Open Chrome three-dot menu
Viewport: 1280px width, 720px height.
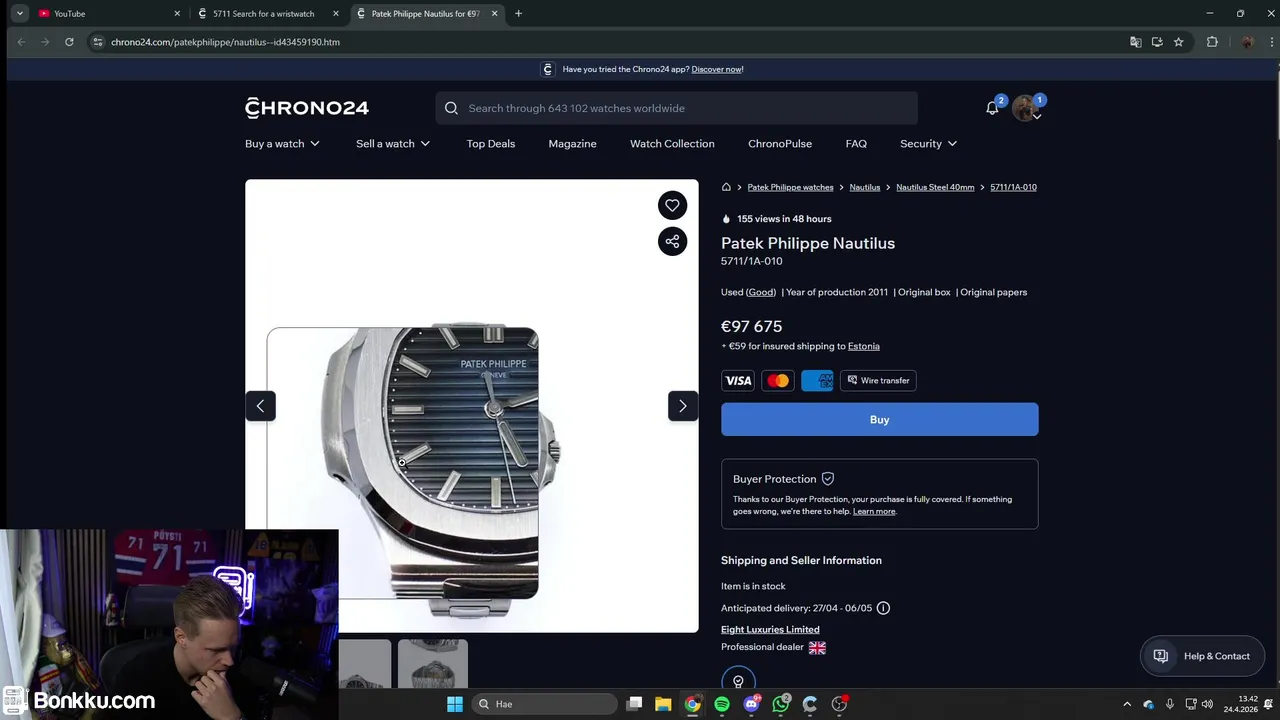[1271, 42]
